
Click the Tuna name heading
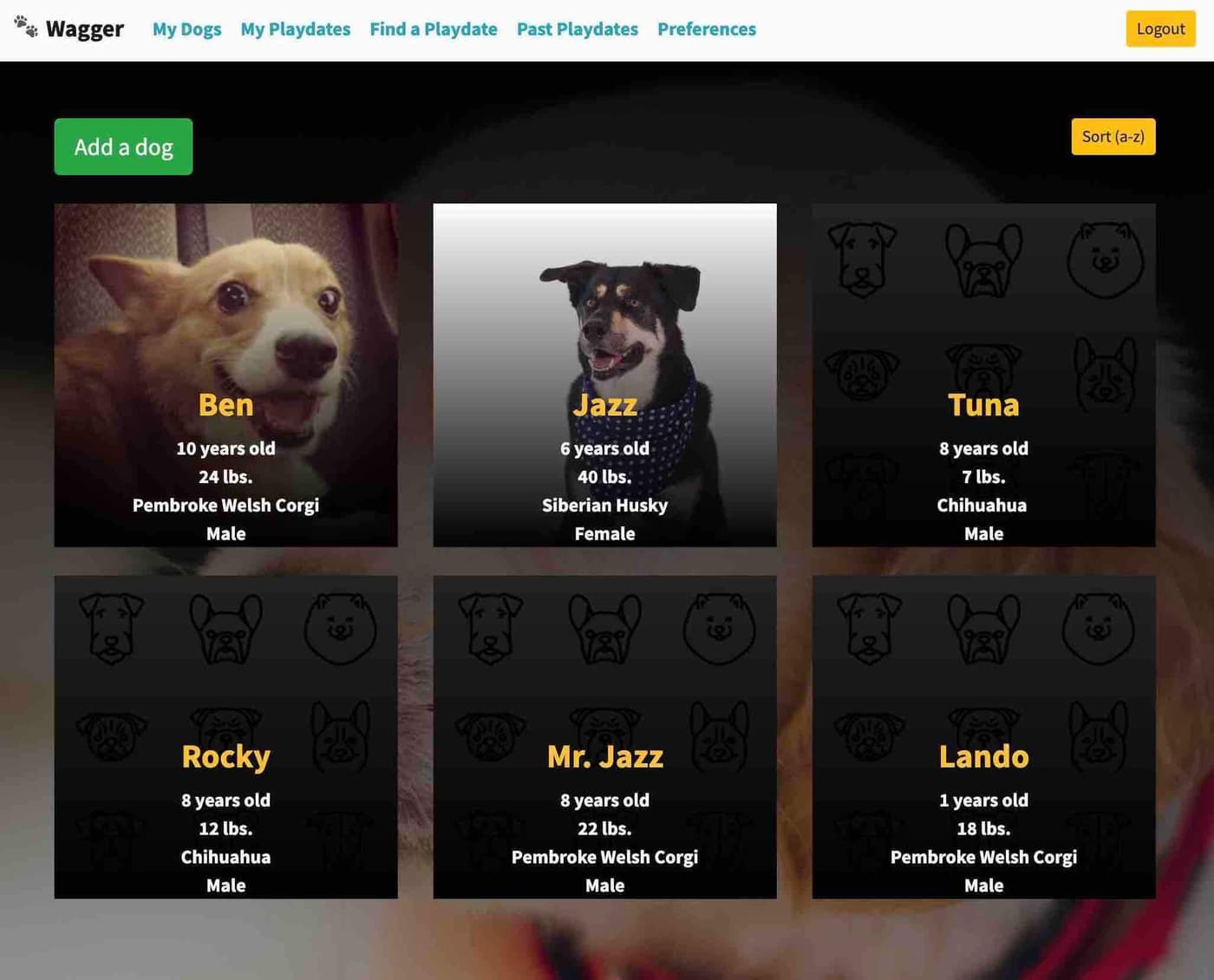983,405
